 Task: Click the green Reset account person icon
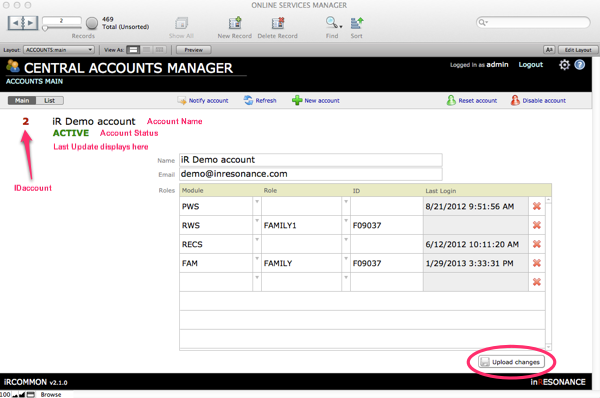coord(451,100)
